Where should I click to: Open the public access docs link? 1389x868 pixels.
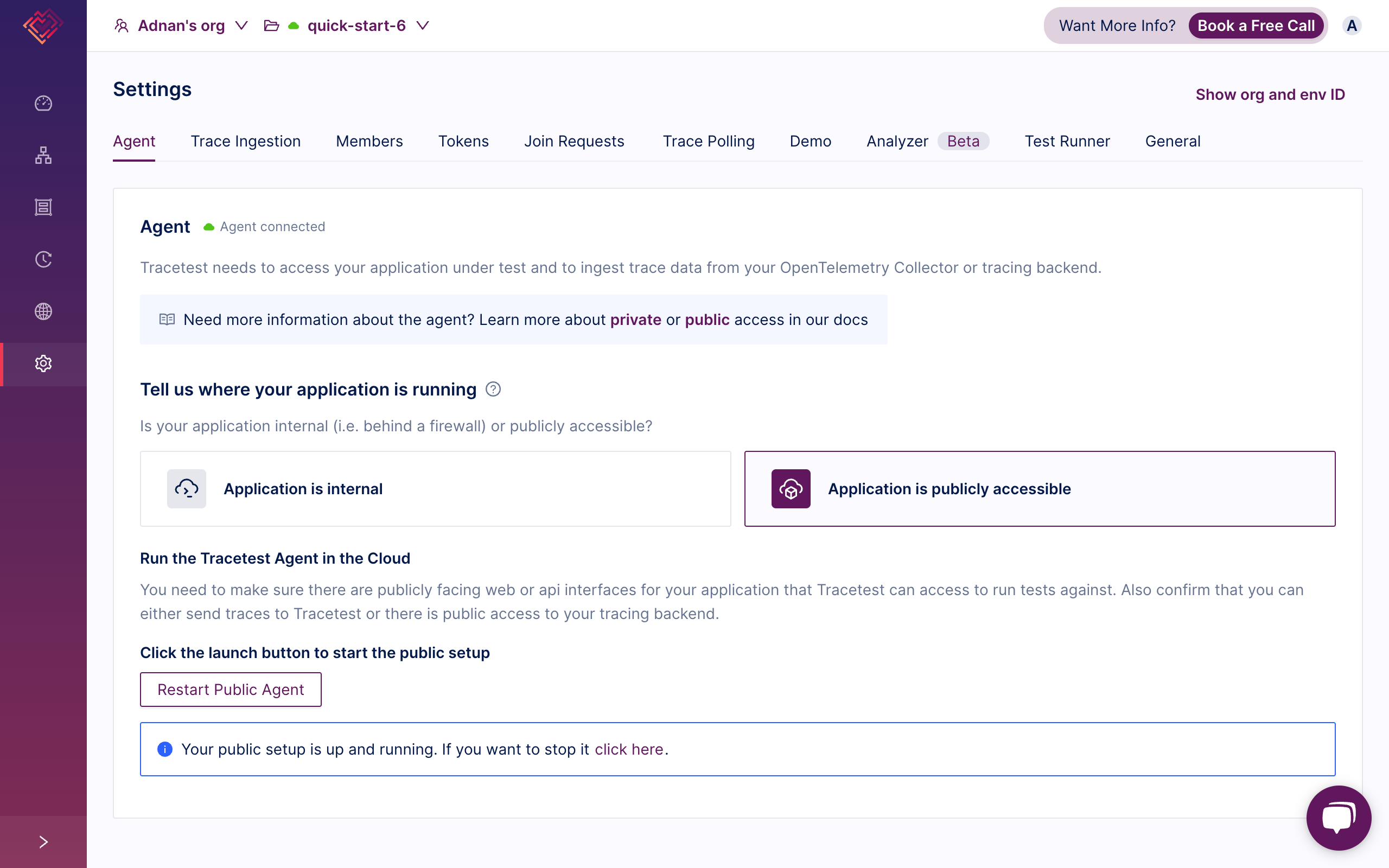[707, 320]
